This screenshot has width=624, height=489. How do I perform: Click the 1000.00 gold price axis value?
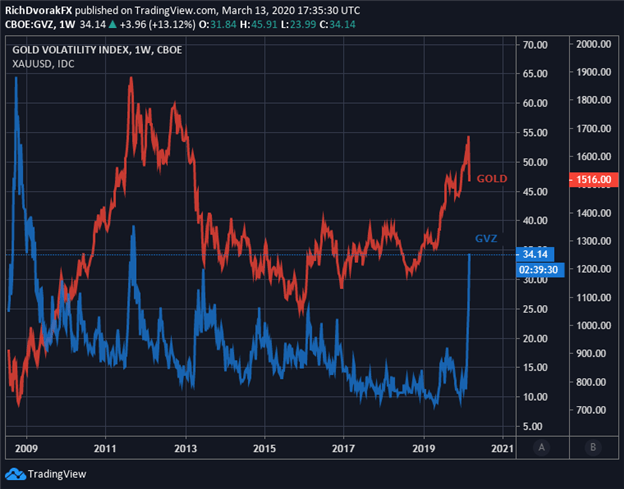click(593, 326)
